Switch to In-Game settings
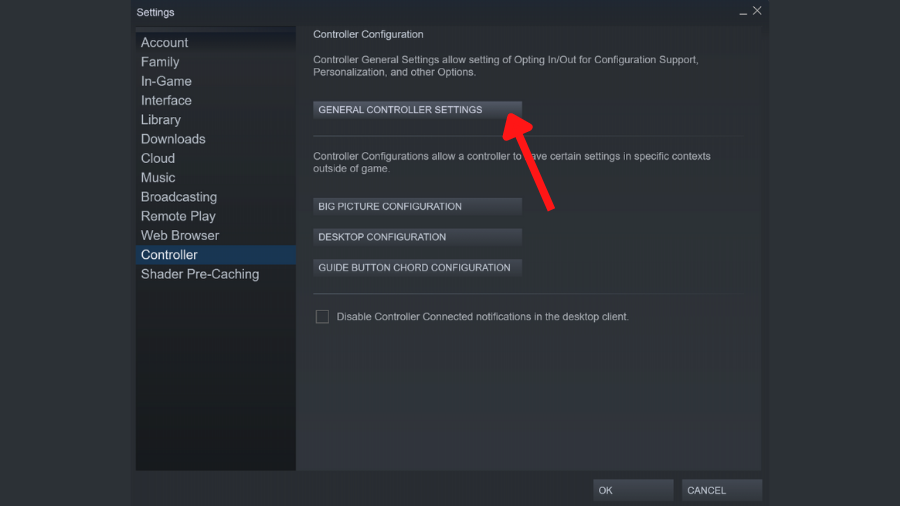 (216, 81)
